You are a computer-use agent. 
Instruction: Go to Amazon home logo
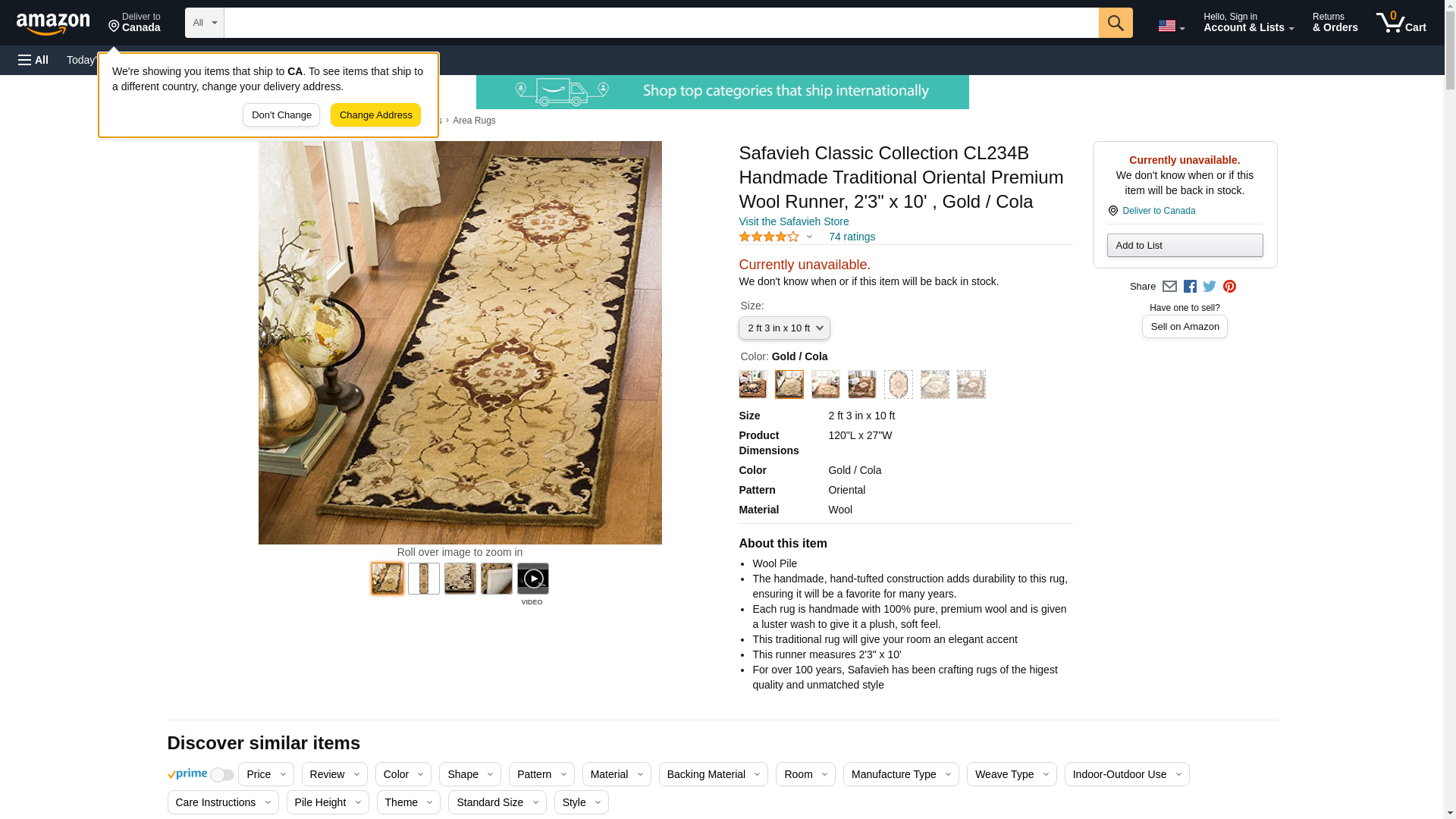click(x=53, y=24)
